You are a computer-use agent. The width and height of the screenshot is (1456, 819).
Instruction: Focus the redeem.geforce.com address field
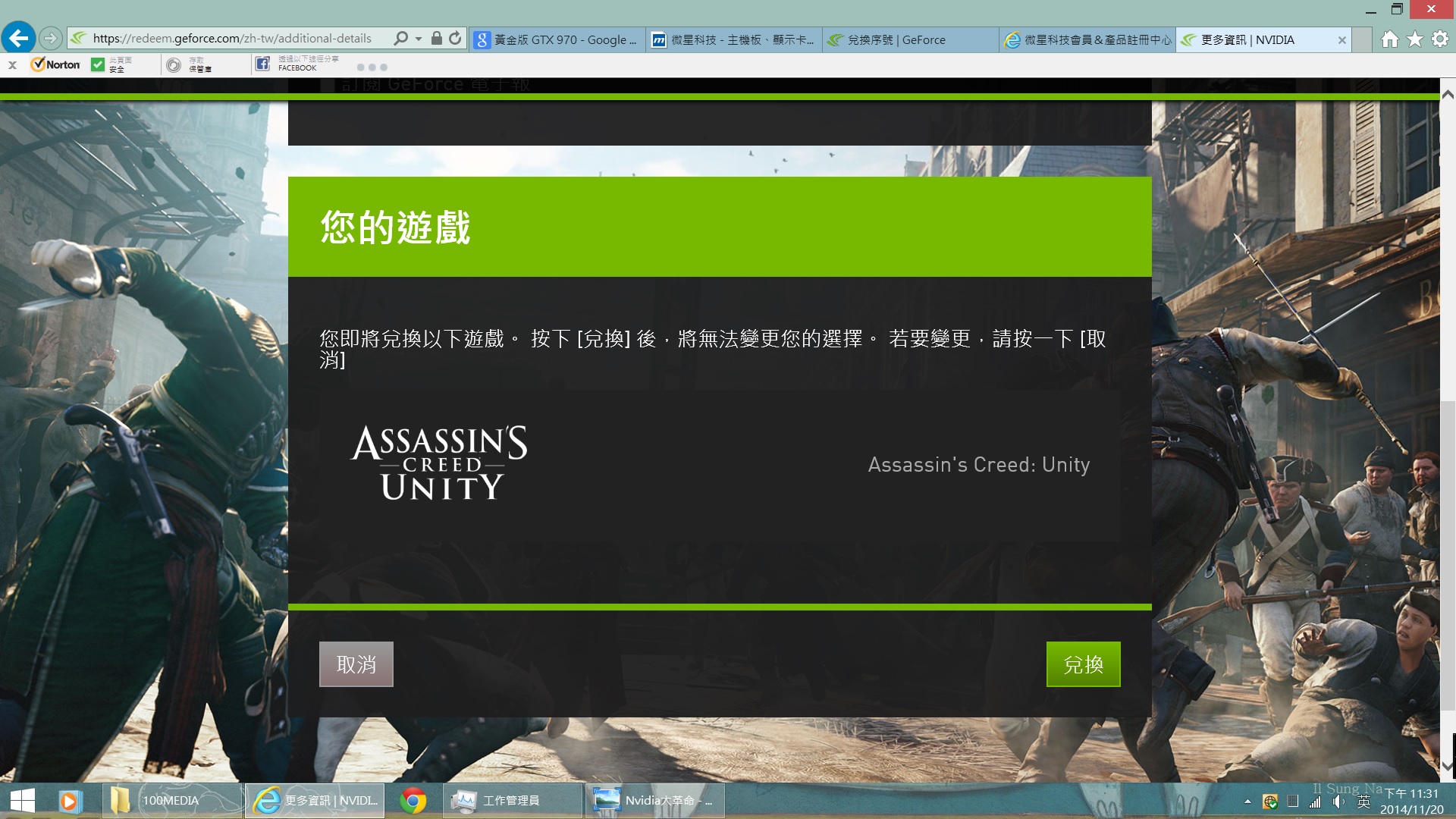click(x=231, y=38)
